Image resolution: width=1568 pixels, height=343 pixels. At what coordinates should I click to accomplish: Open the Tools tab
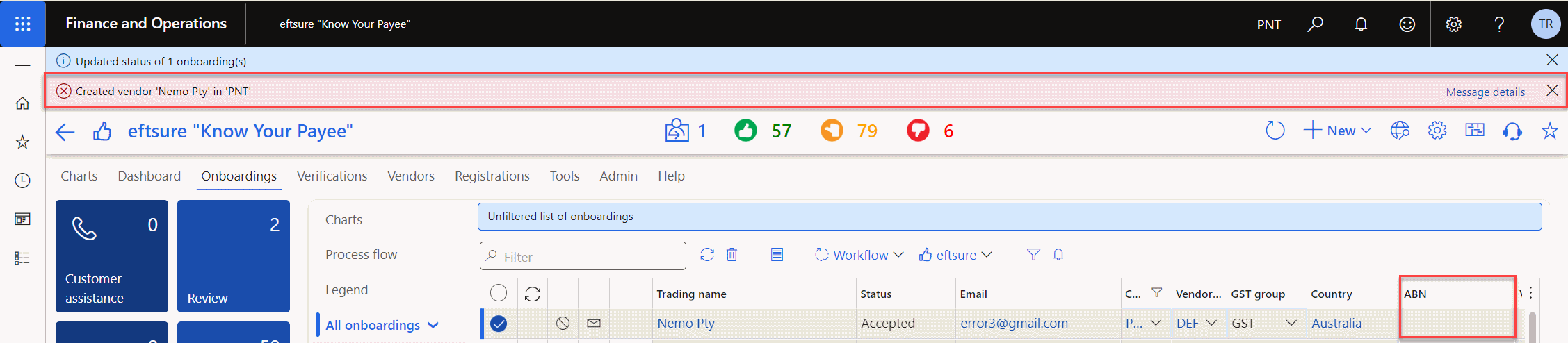click(565, 176)
